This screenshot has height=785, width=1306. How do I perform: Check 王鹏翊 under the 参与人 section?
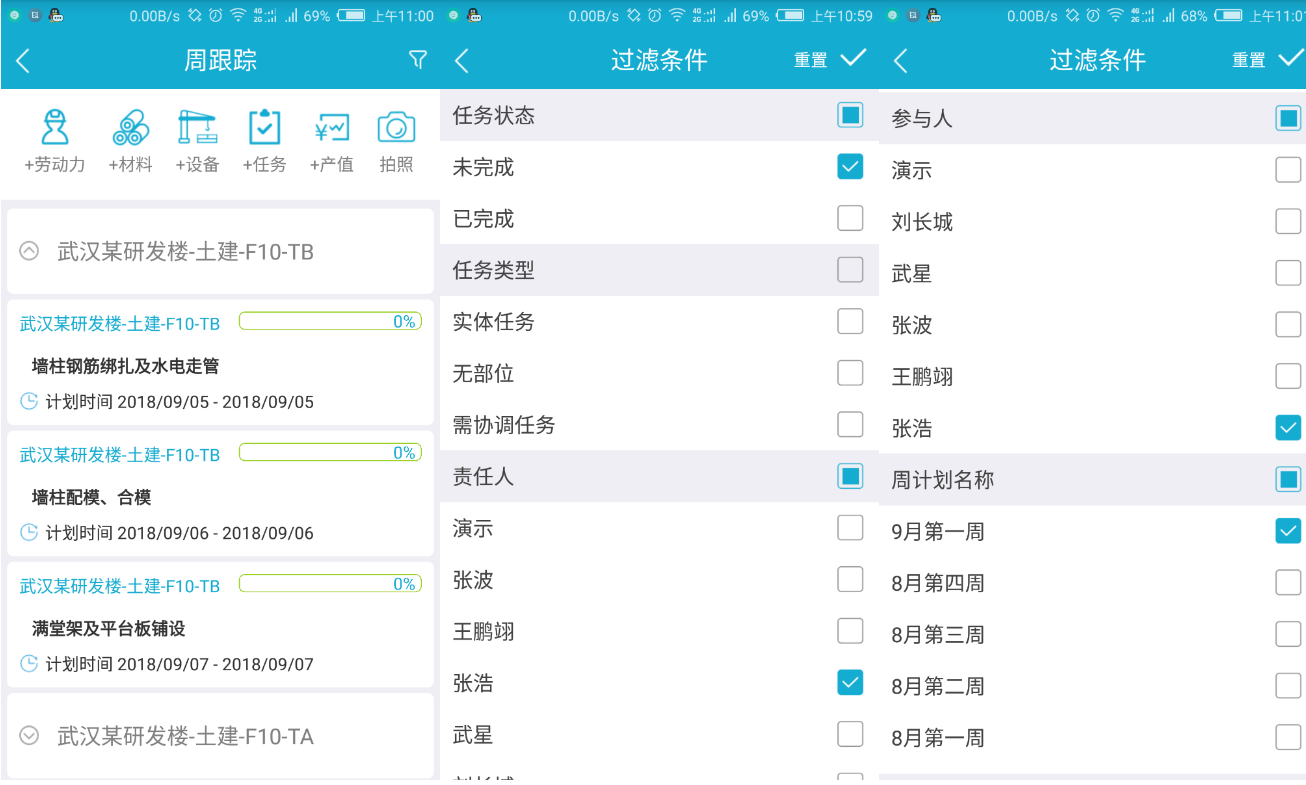1288,376
